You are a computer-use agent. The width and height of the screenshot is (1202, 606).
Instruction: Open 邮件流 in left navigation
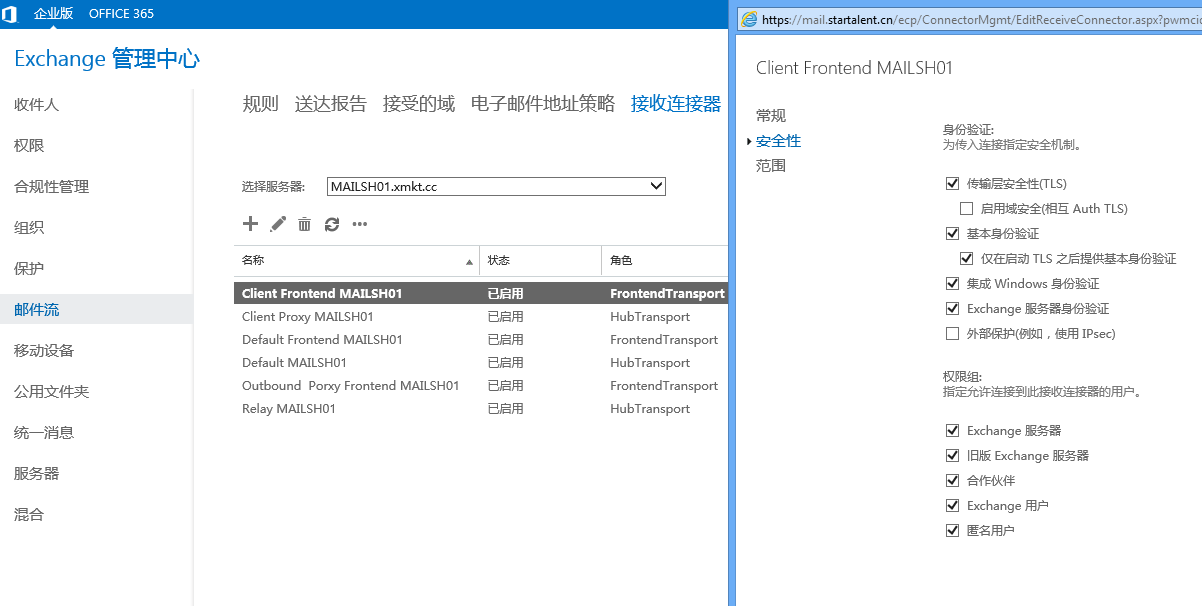[x=96, y=309]
